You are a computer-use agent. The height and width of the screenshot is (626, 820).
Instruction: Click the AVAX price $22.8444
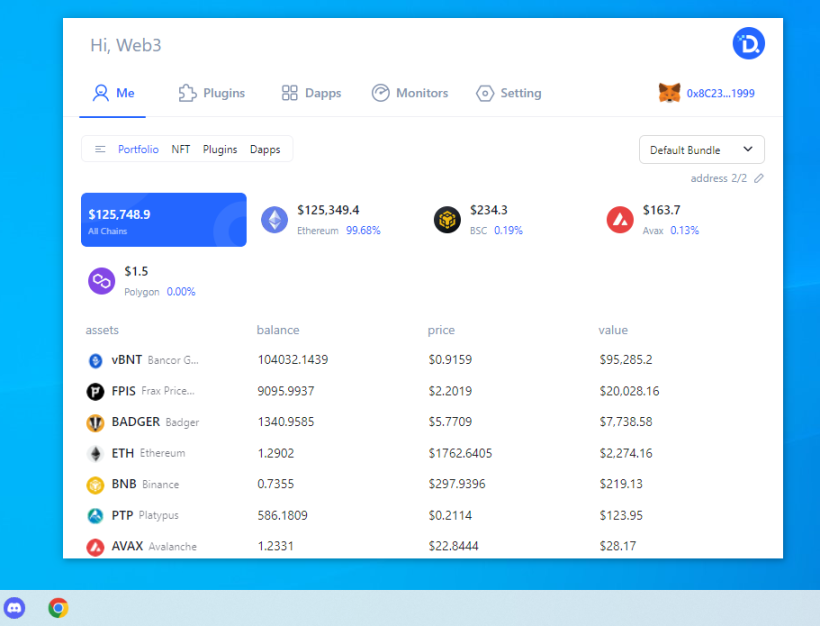[x=453, y=546]
